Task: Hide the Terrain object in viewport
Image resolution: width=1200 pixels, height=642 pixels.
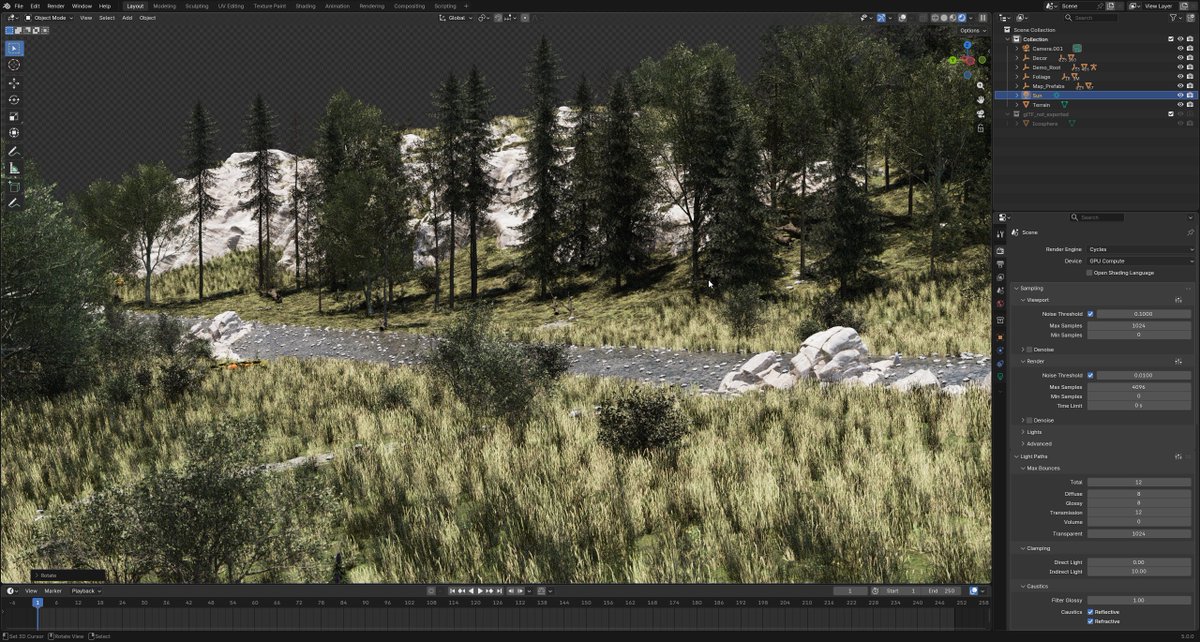Action: click(x=1180, y=104)
